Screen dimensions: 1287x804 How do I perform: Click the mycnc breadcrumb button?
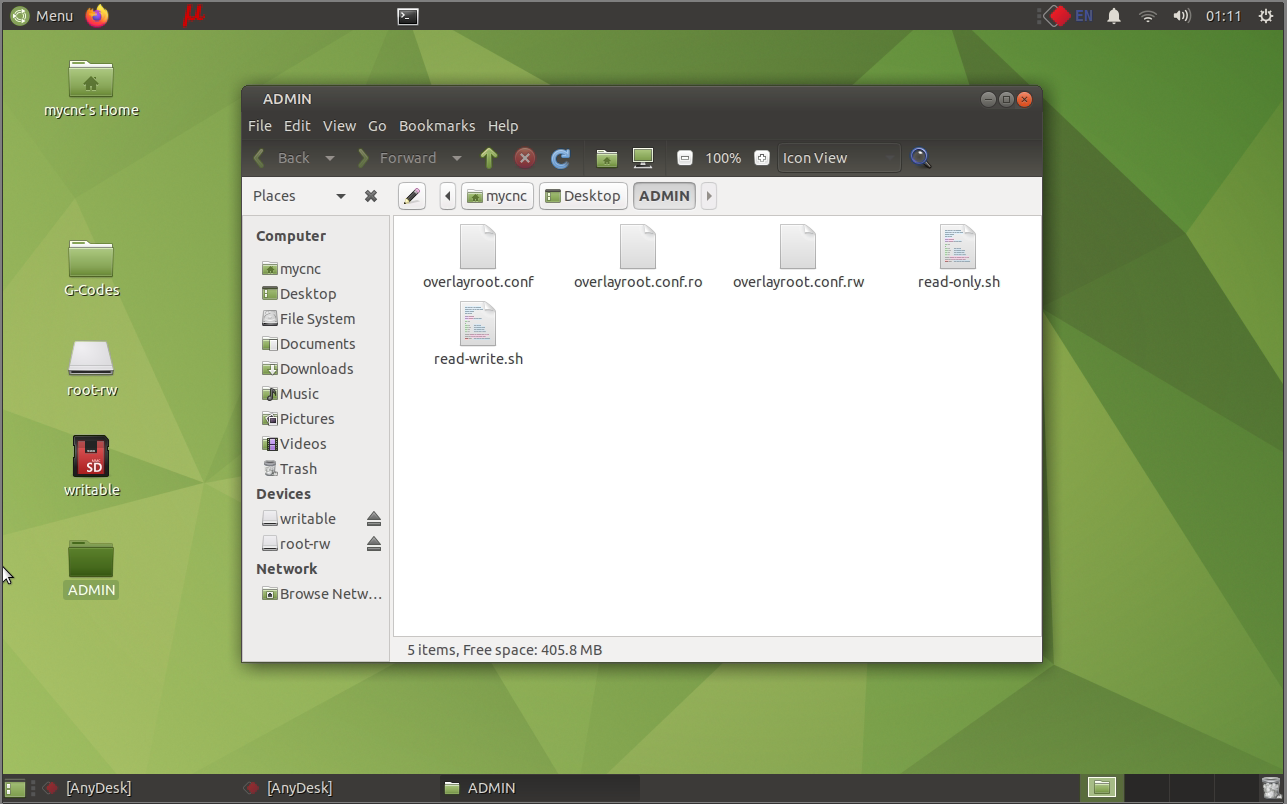497,196
